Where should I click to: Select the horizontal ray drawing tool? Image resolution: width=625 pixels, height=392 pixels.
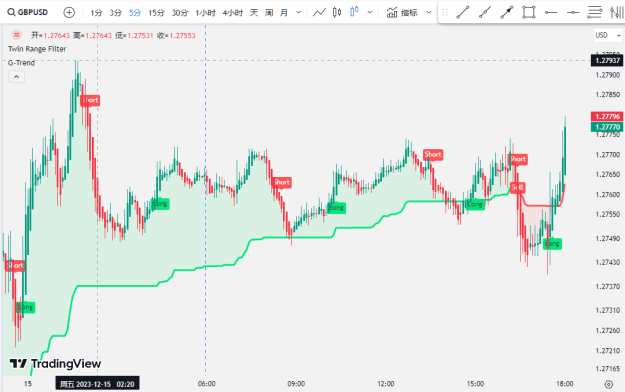coord(551,12)
